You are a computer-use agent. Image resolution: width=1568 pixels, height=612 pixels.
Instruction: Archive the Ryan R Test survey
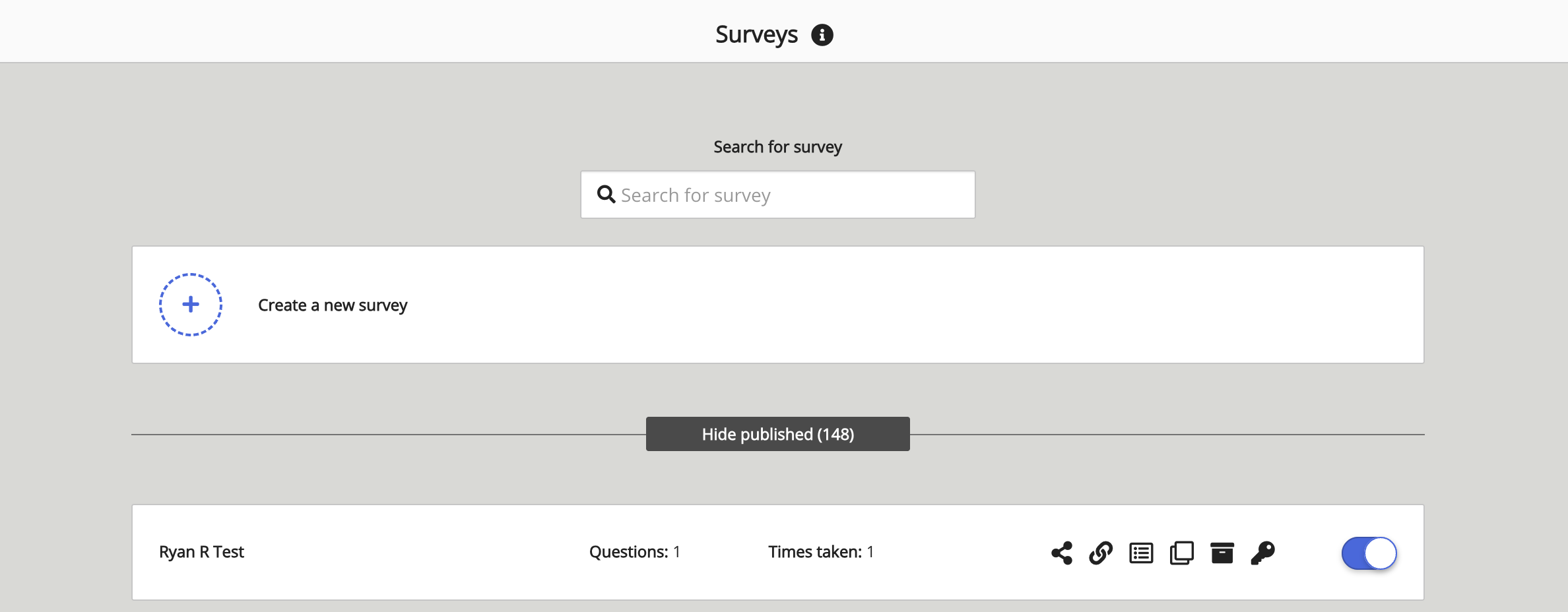click(1222, 553)
